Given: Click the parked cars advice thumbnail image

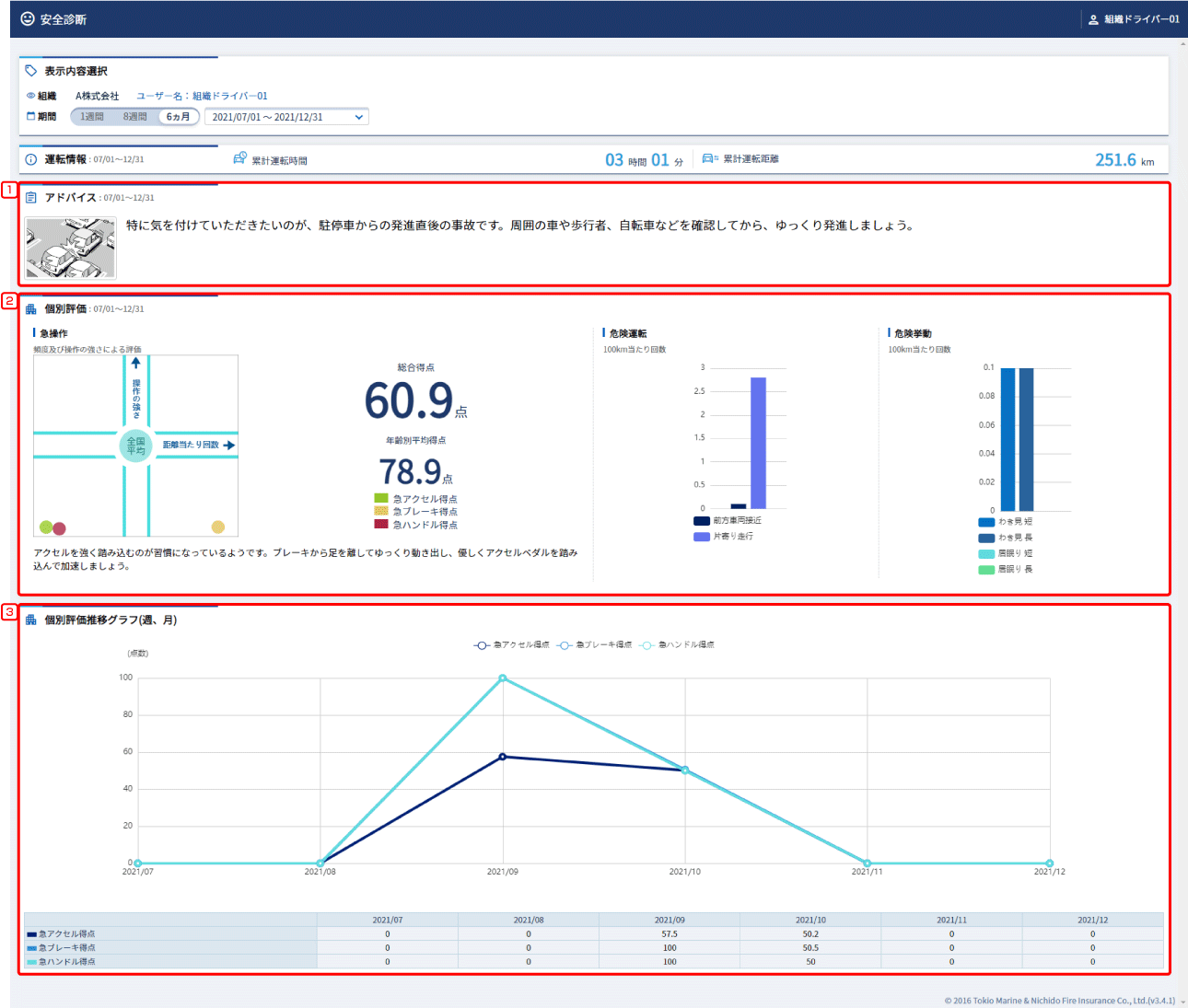Looking at the screenshot, I should click(71, 248).
